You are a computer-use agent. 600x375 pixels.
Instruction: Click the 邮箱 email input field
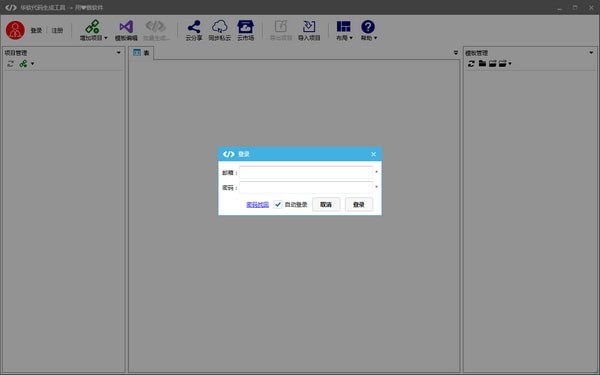306,173
